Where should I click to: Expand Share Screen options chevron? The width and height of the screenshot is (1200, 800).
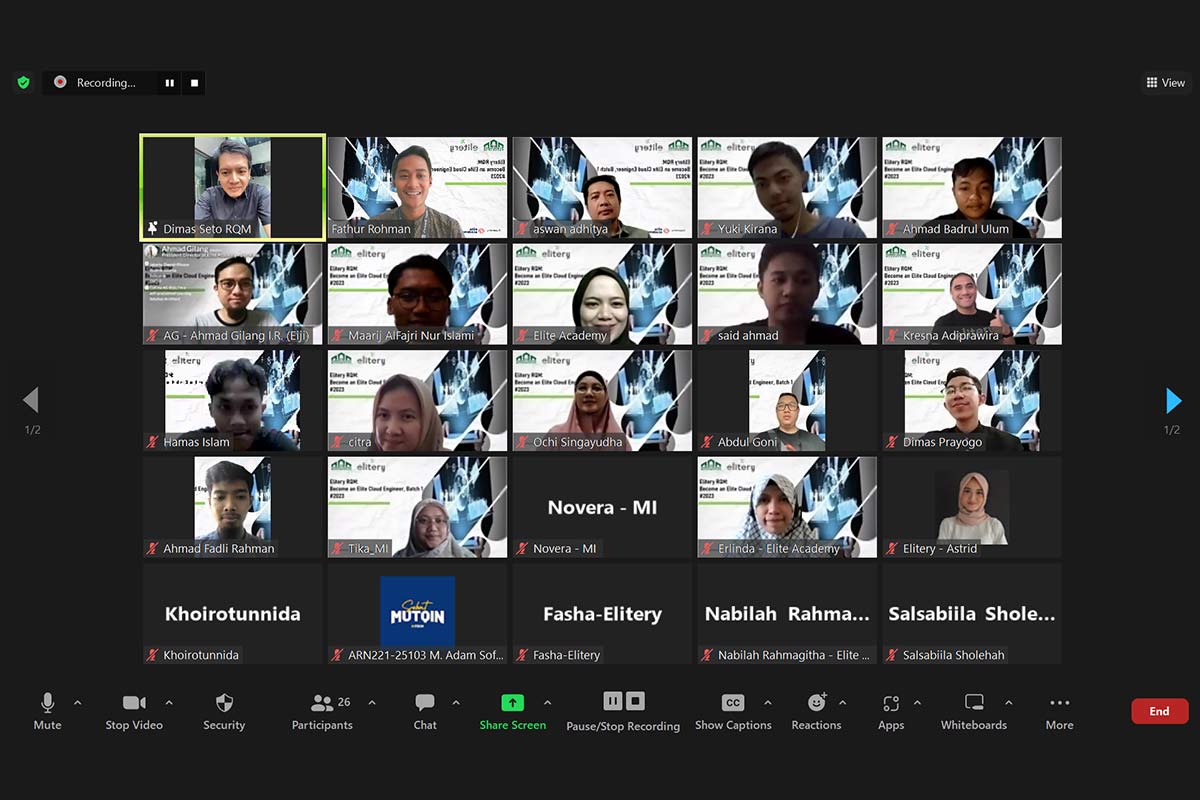[547, 702]
